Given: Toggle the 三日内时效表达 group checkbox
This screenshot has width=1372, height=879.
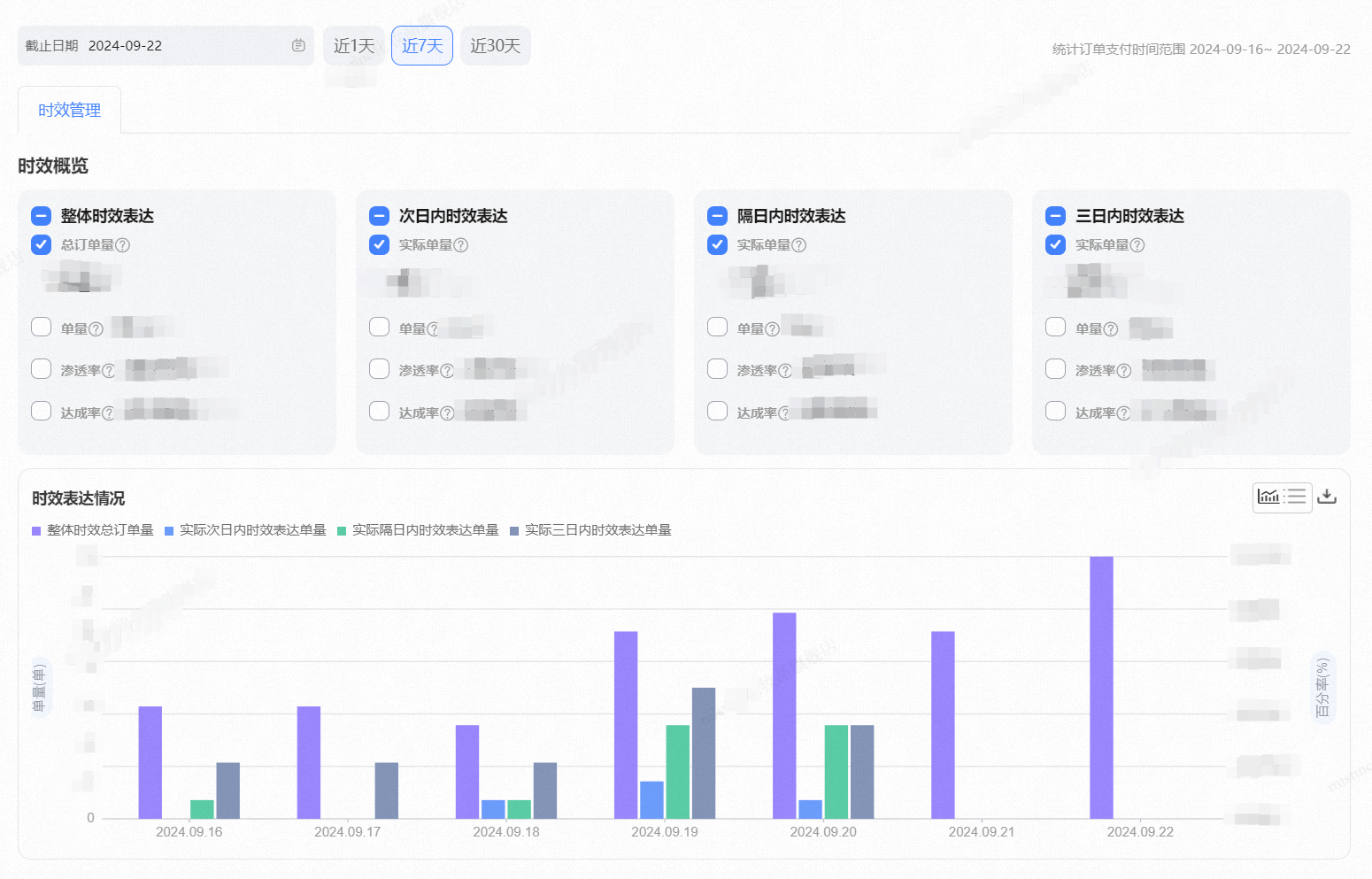Looking at the screenshot, I should (1055, 216).
